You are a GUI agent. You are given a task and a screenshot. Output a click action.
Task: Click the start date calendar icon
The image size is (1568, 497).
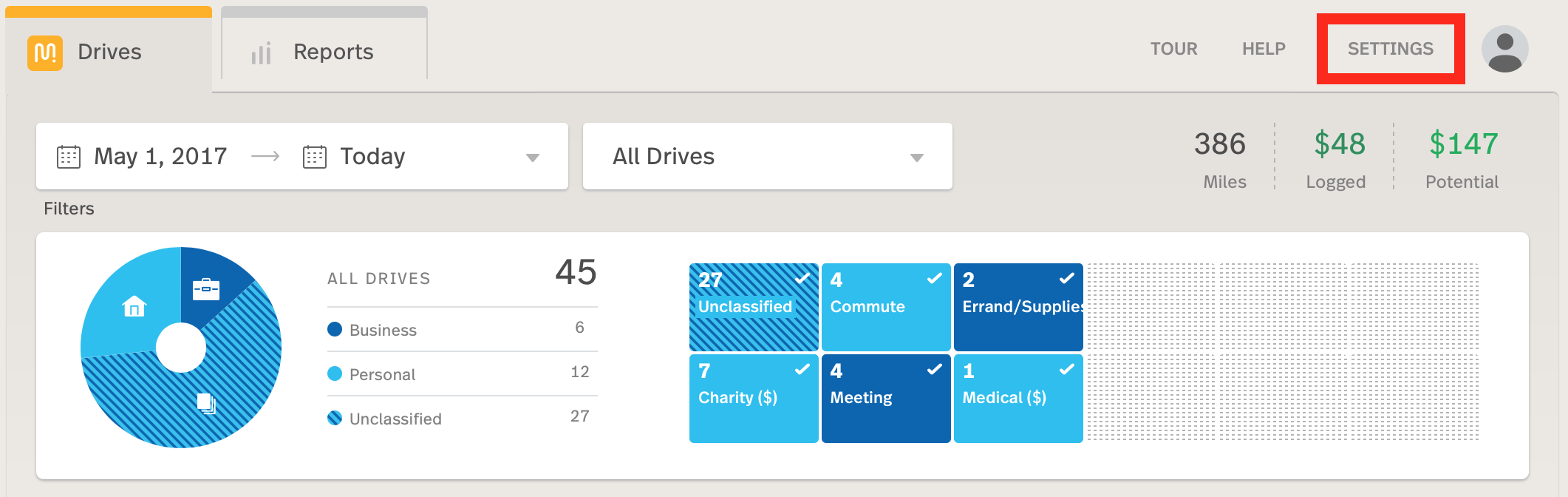(x=69, y=157)
